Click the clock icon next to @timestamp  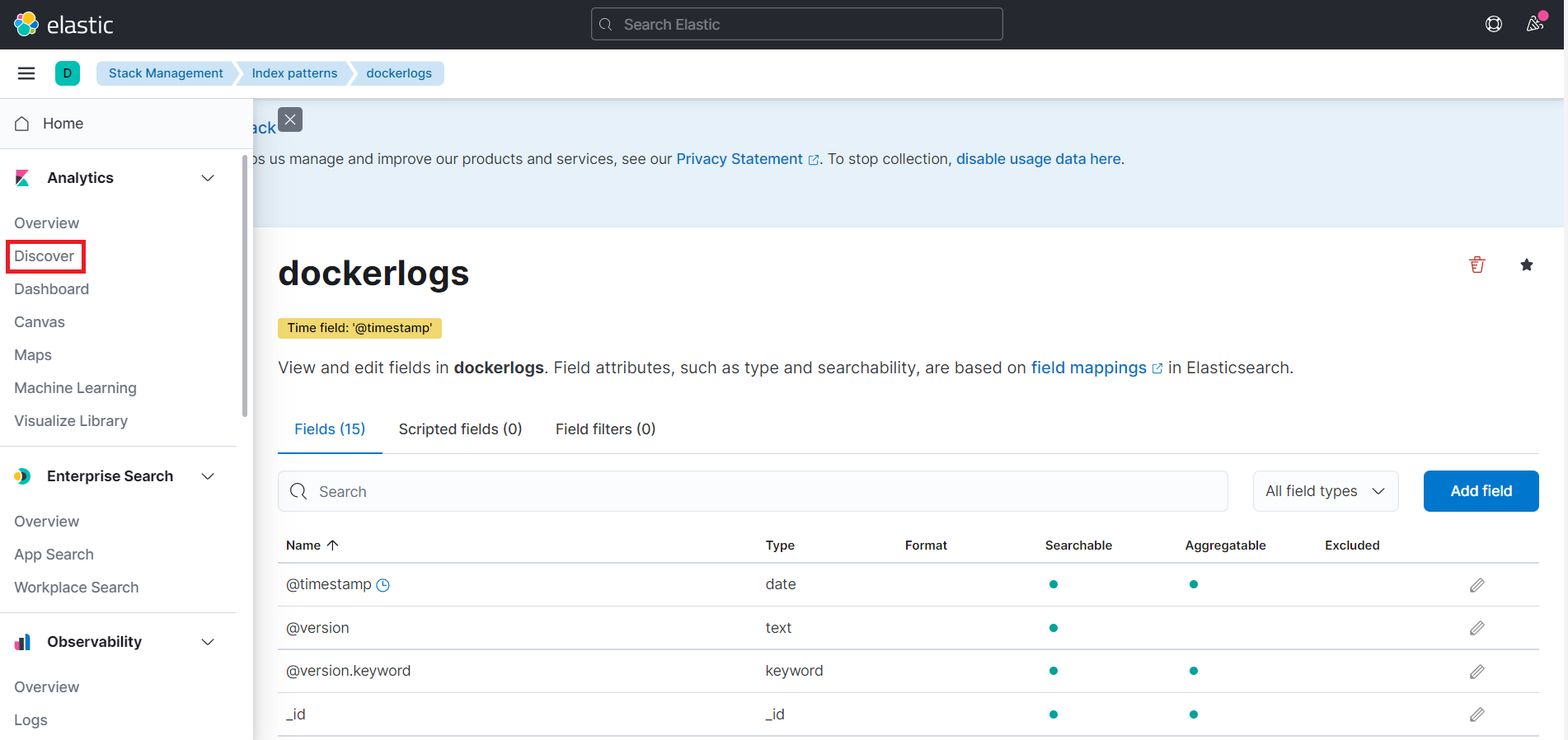[383, 585]
